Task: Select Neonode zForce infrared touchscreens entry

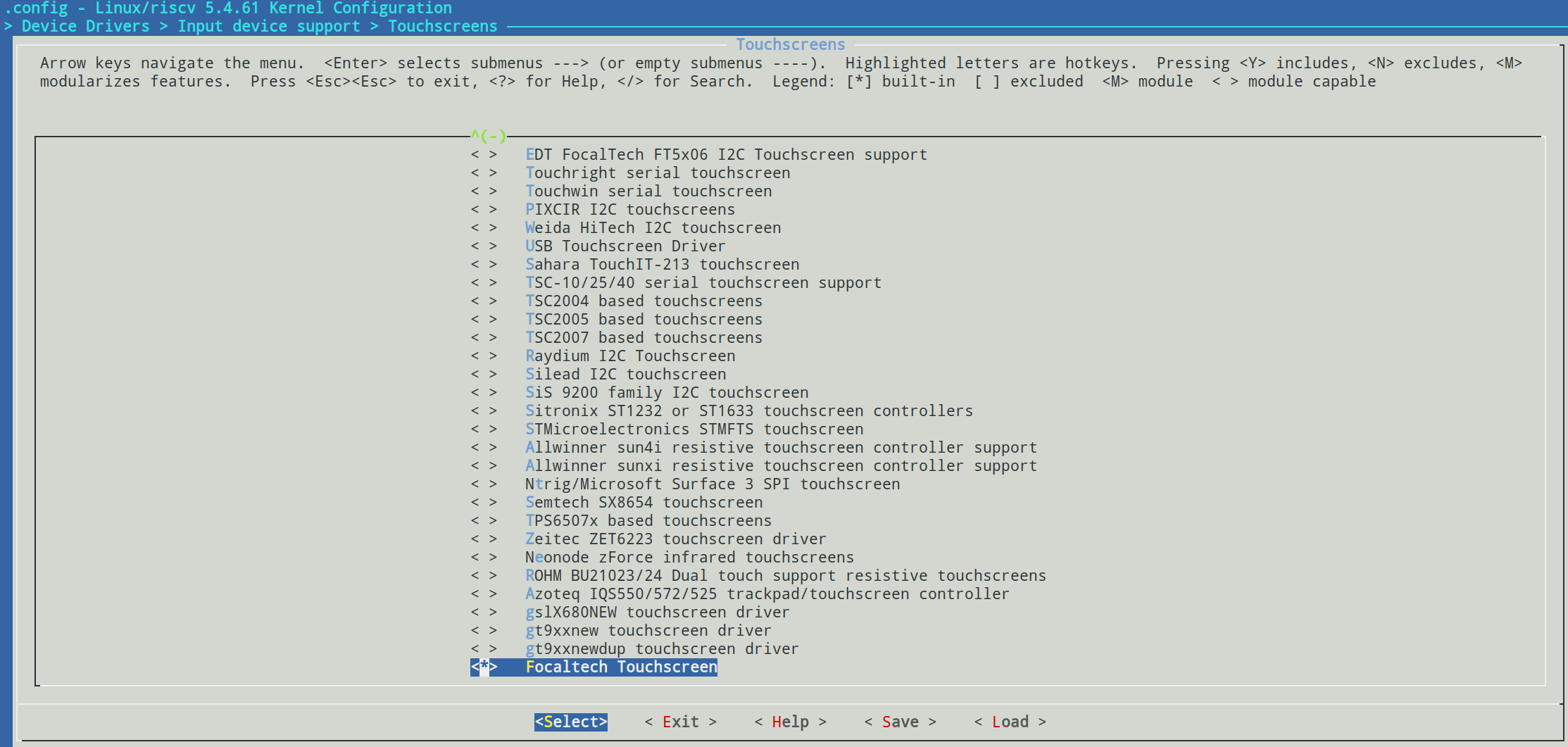Action: click(689, 558)
